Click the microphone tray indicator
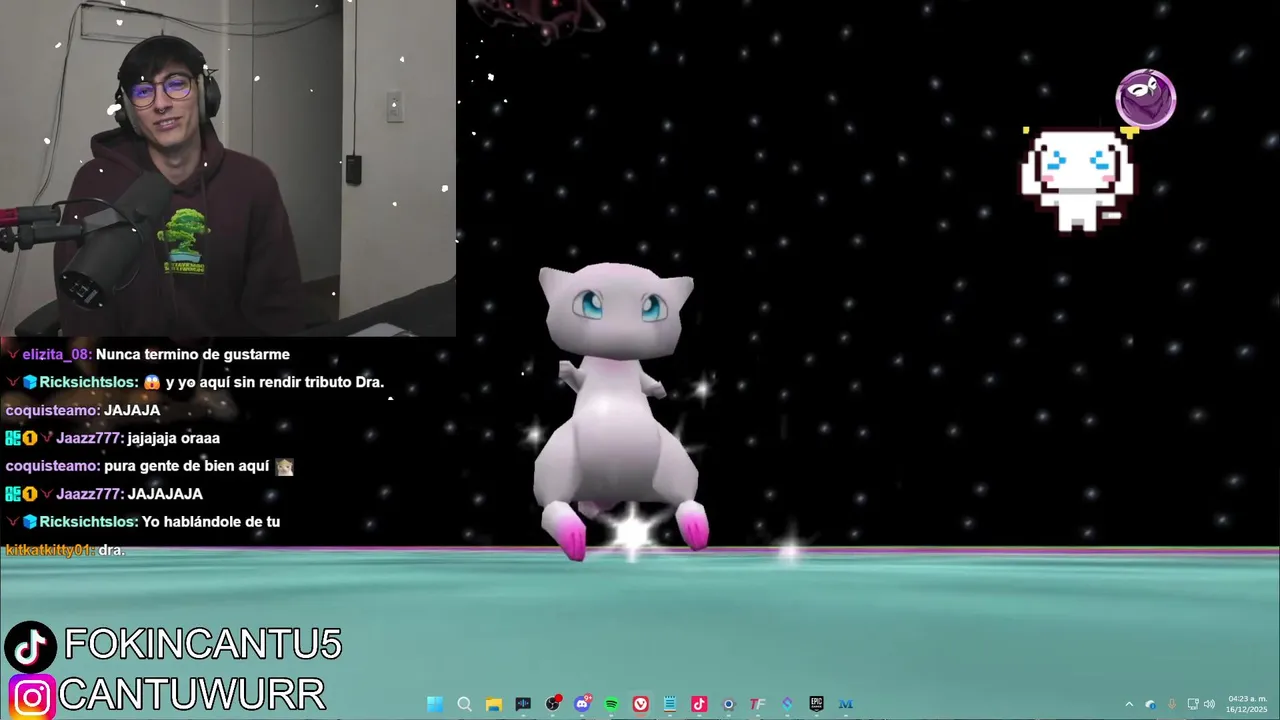The image size is (1280, 720). pyautogui.click(x=1172, y=704)
